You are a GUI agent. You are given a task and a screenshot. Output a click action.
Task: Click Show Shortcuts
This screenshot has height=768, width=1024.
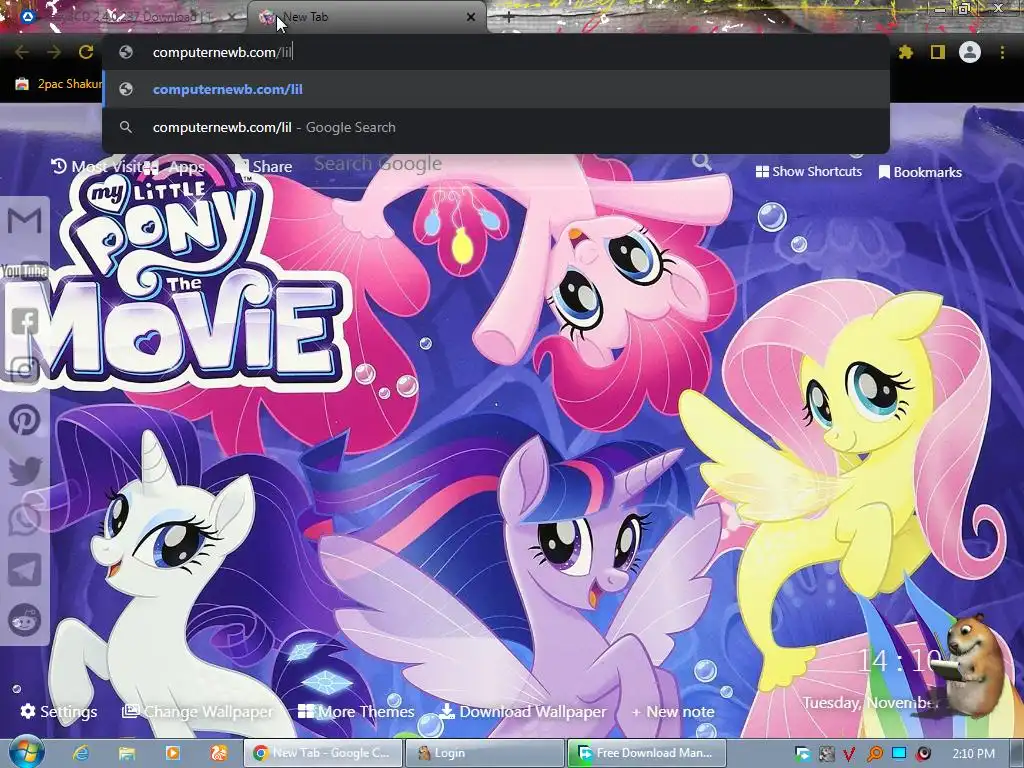808,171
